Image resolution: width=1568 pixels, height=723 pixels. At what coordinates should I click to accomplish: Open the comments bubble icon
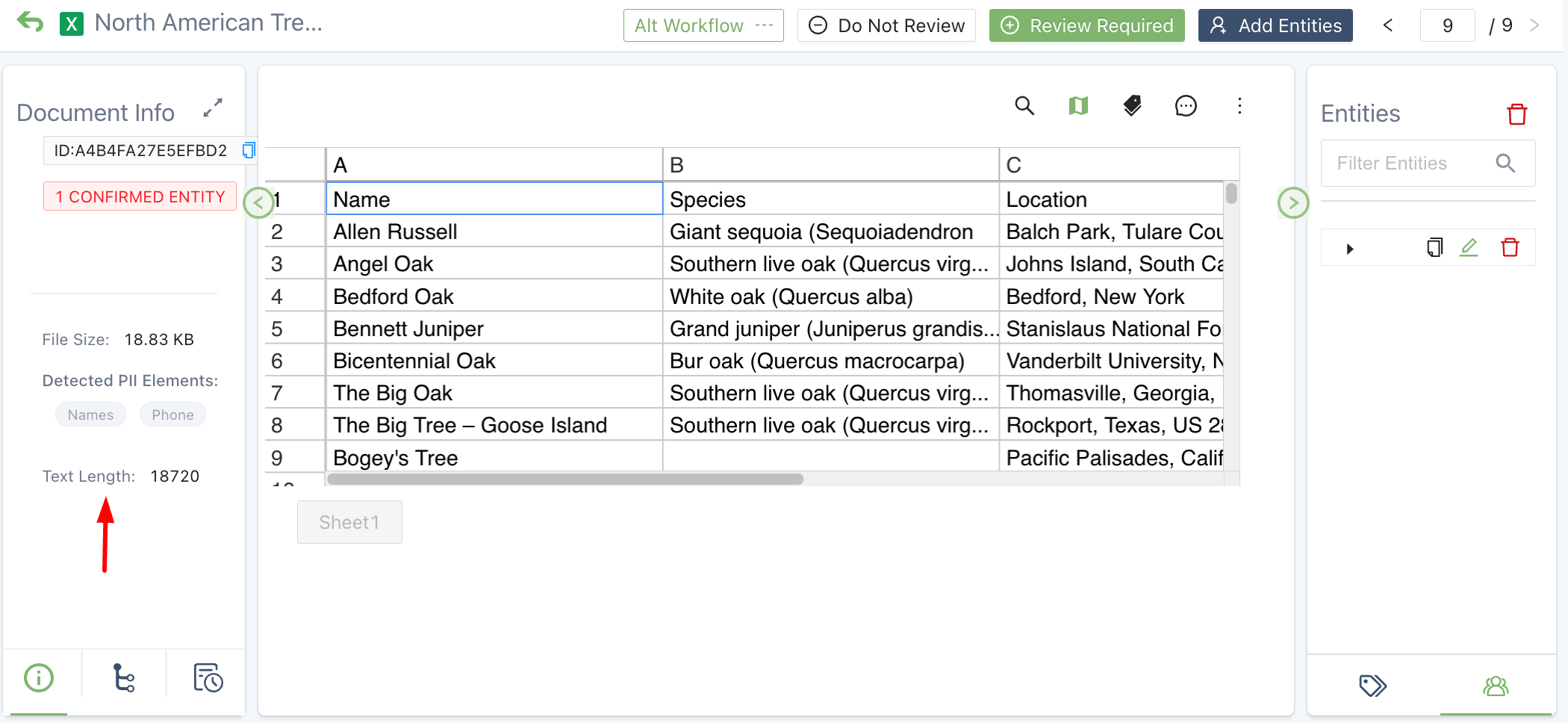pos(1186,106)
